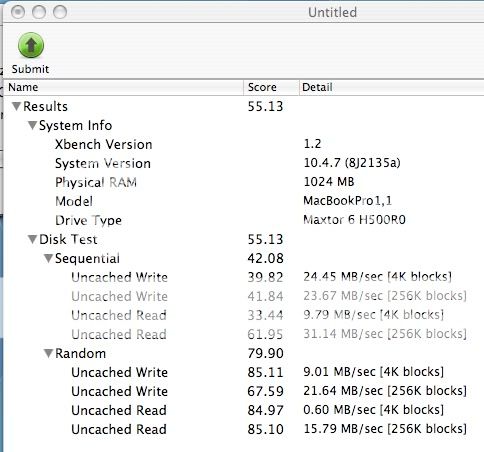The height and width of the screenshot is (452, 484).
Task: Select Sequential Uncached Read 256K blocks row
Action: [244, 334]
